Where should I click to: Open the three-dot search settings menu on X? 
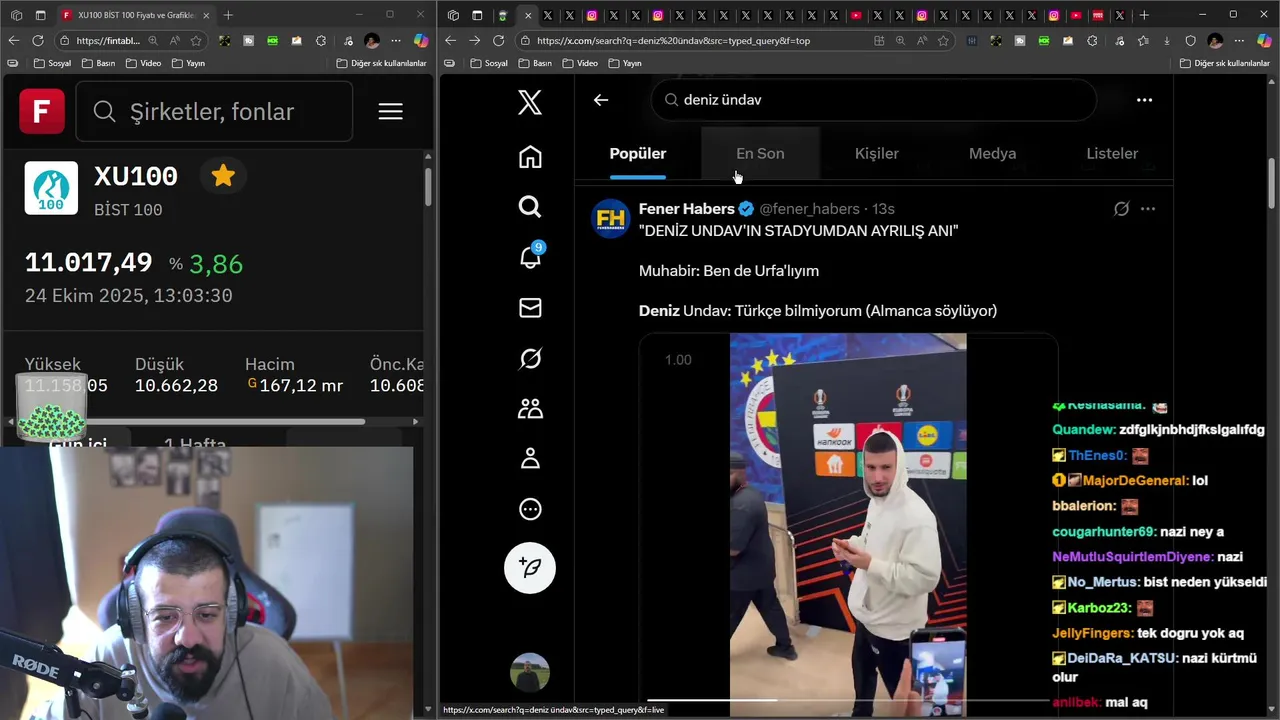1144,100
